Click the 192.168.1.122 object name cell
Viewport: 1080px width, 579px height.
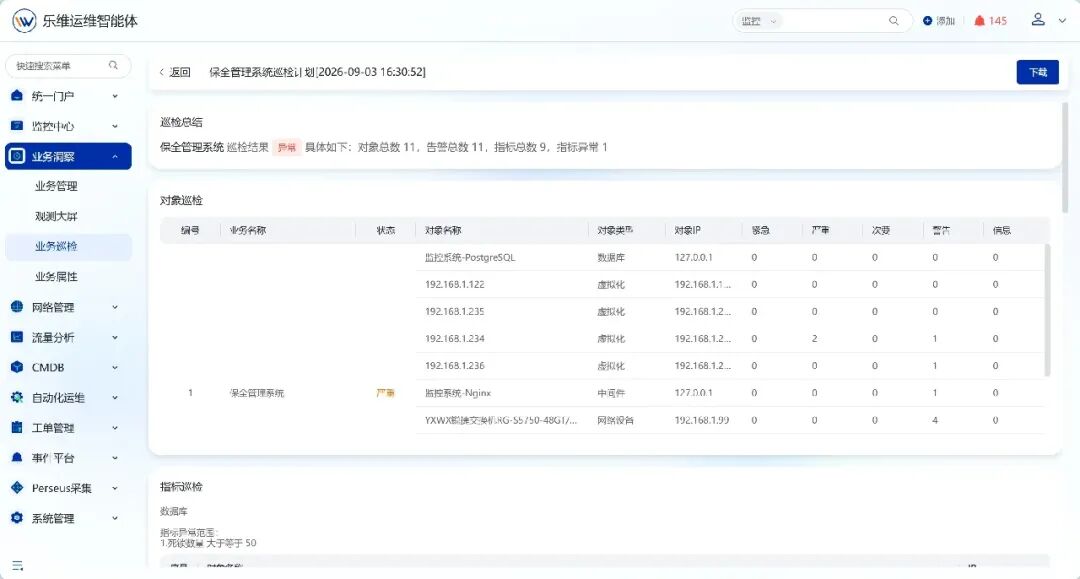coord(455,284)
